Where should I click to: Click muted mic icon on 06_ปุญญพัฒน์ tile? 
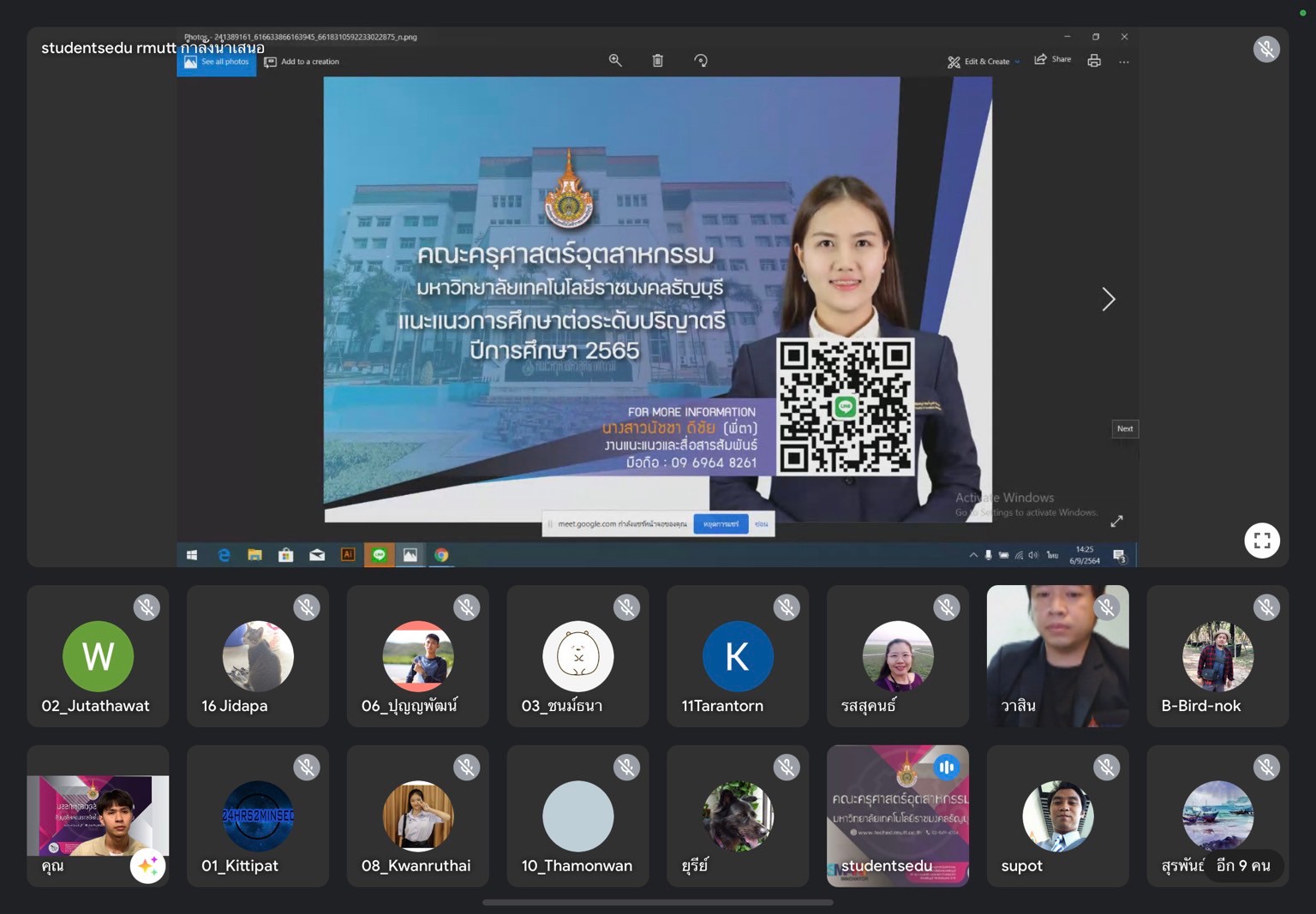[467, 607]
